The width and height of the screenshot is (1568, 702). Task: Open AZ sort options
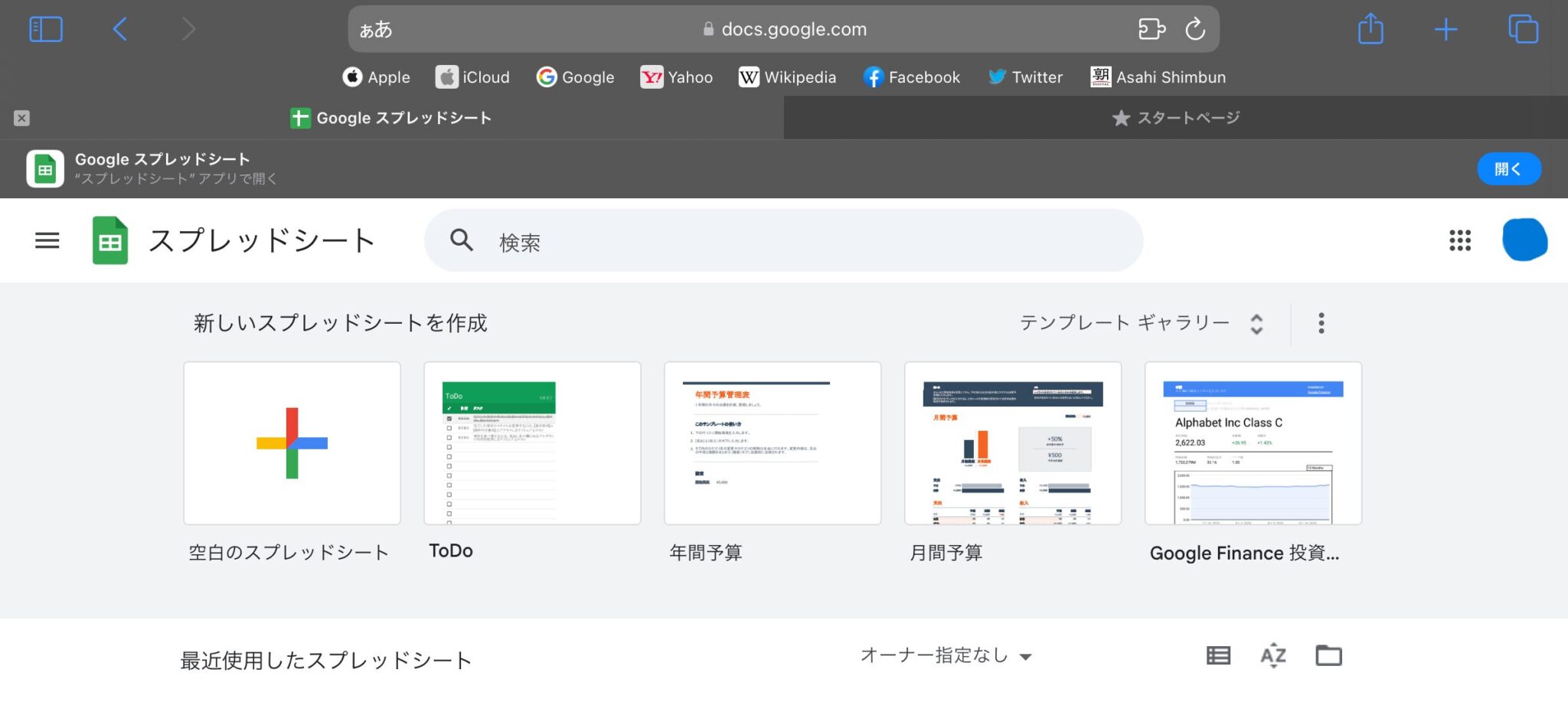pos(1273,656)
